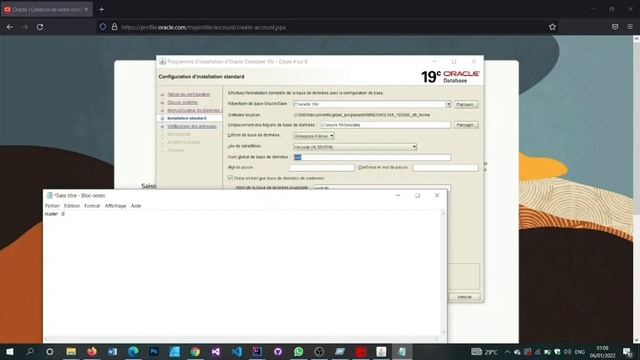Click the padlock site security icon

[114, 27]
